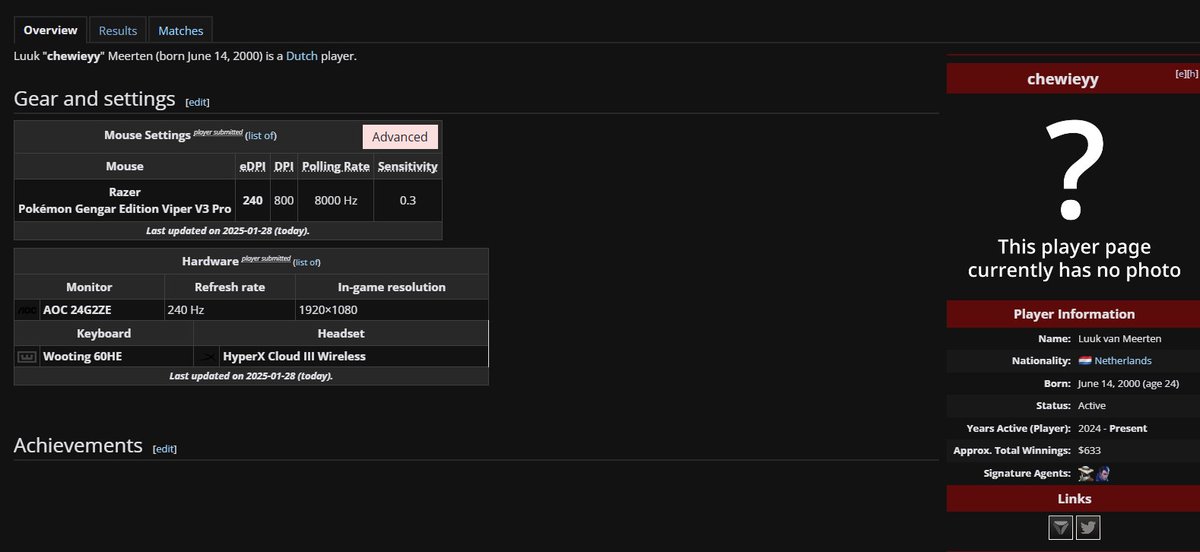Click the Mouse Settings table title
Screen dimensions: 1200x552
click(x=147, y=135)
